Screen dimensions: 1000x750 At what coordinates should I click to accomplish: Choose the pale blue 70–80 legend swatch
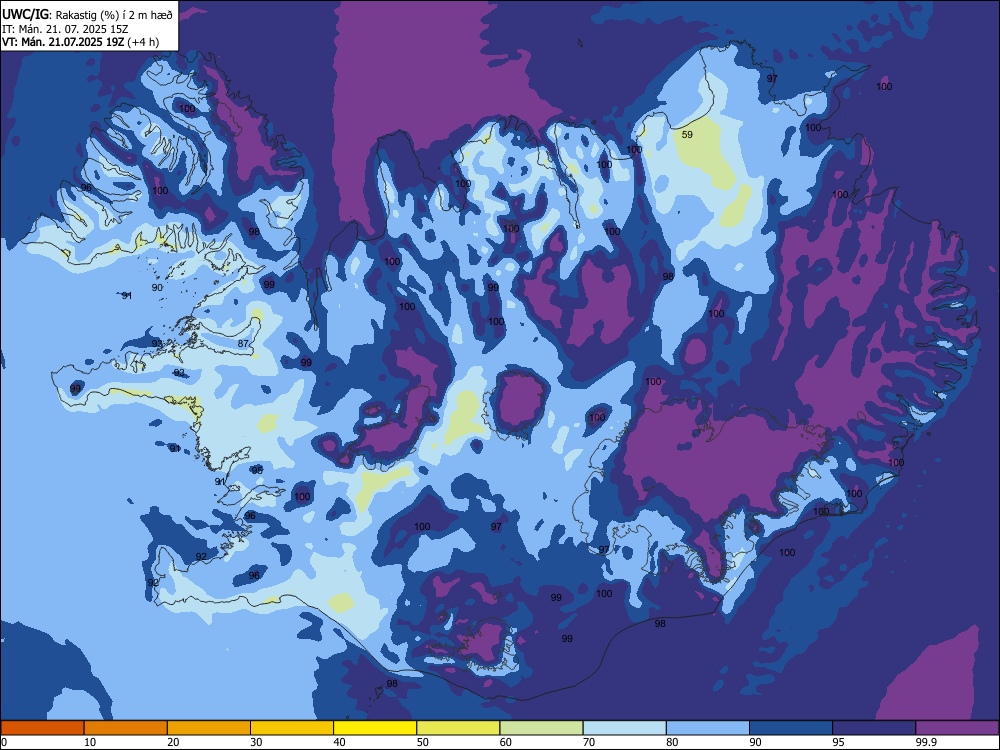pos(624,728)
